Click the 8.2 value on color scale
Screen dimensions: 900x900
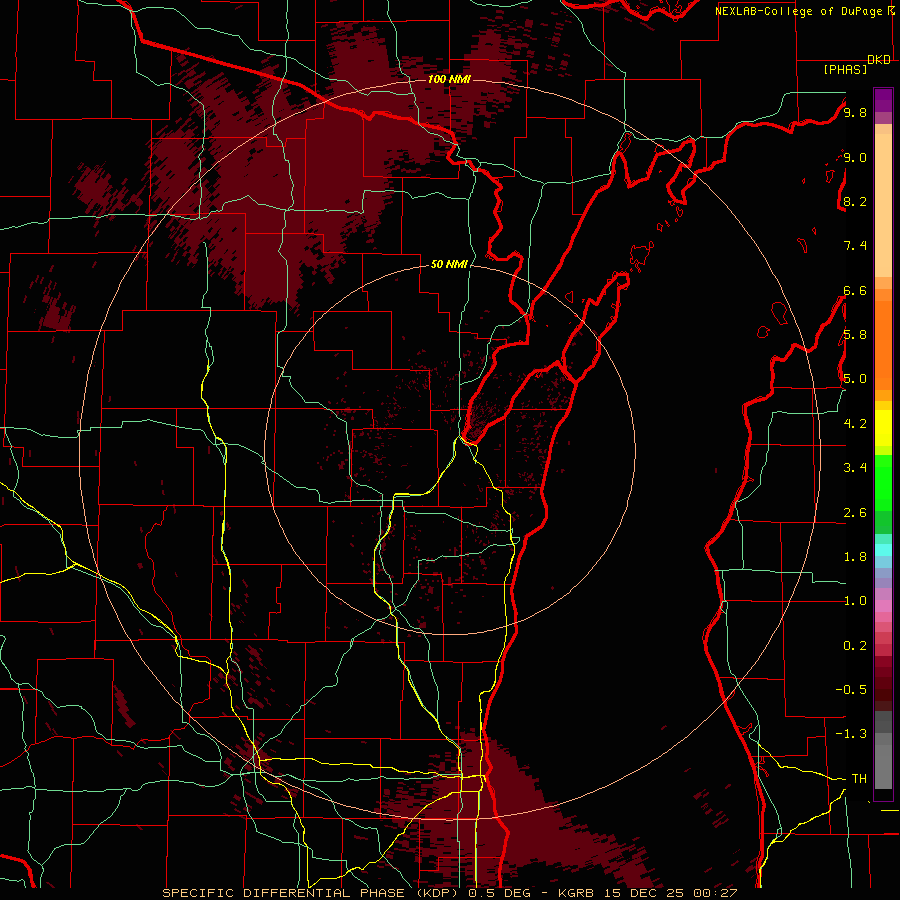point(855,201)
